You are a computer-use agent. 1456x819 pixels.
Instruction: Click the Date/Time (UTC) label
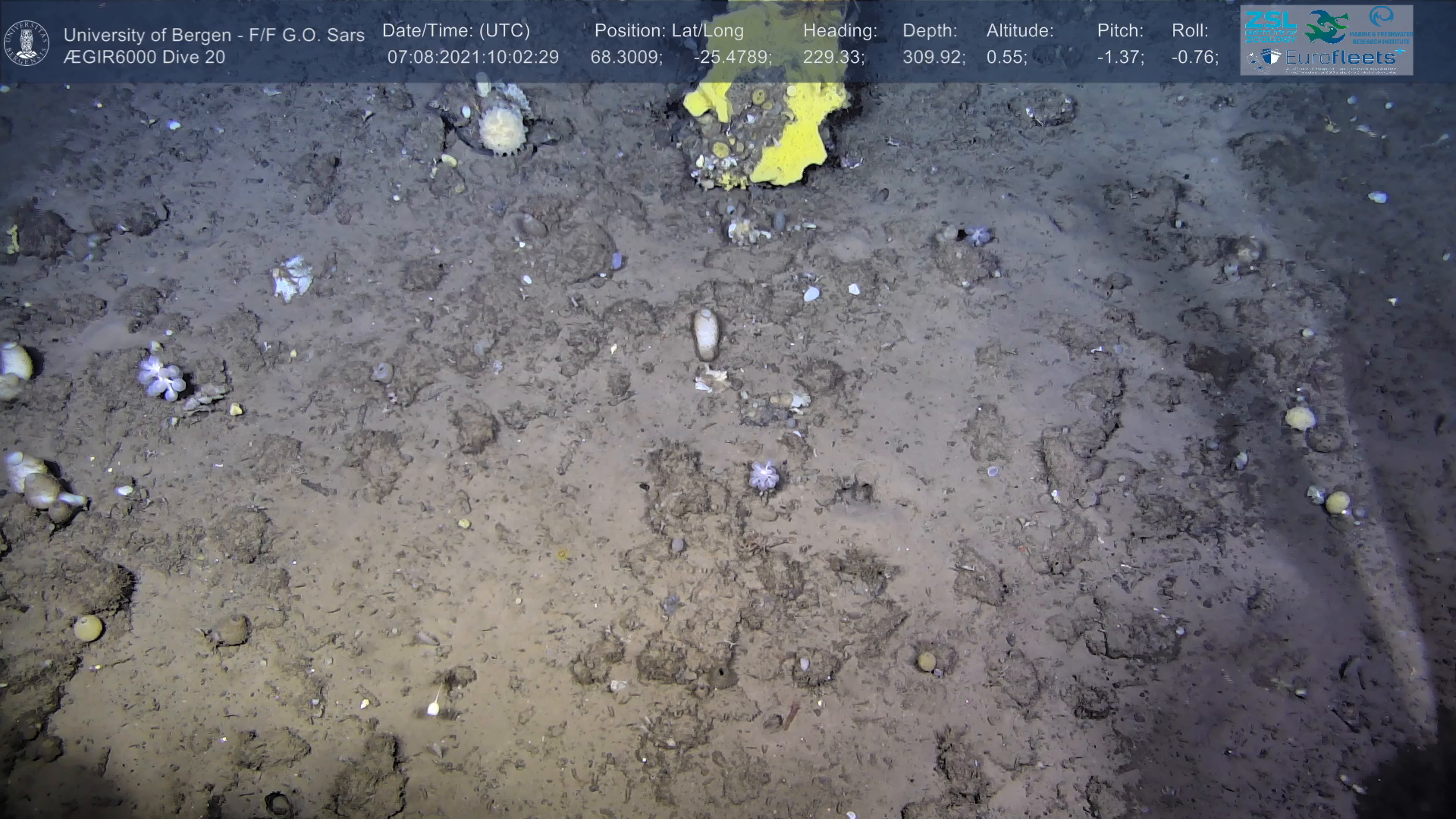(x=456, y=31)
